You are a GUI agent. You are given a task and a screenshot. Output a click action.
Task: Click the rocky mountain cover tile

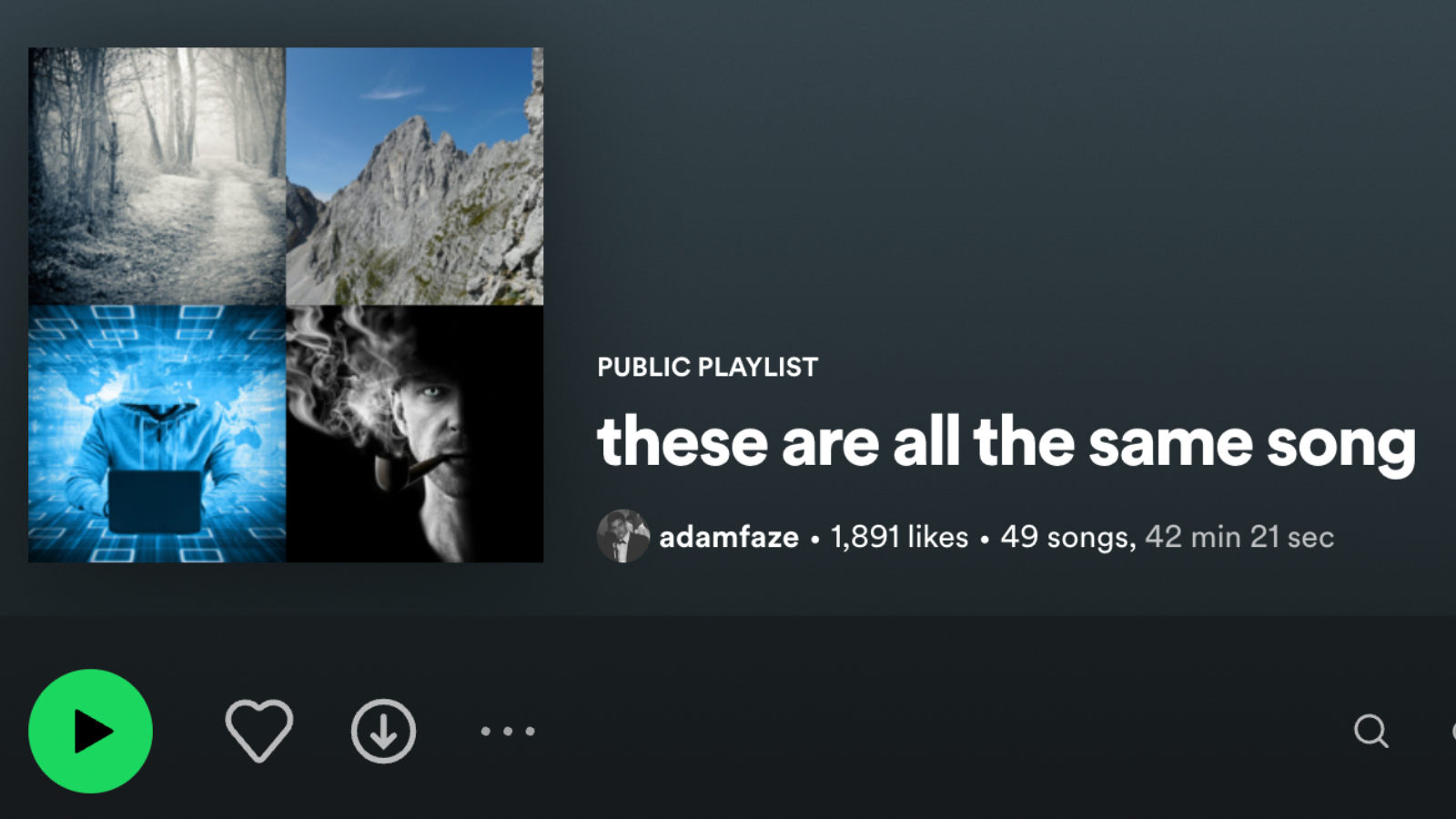point(415,176)
